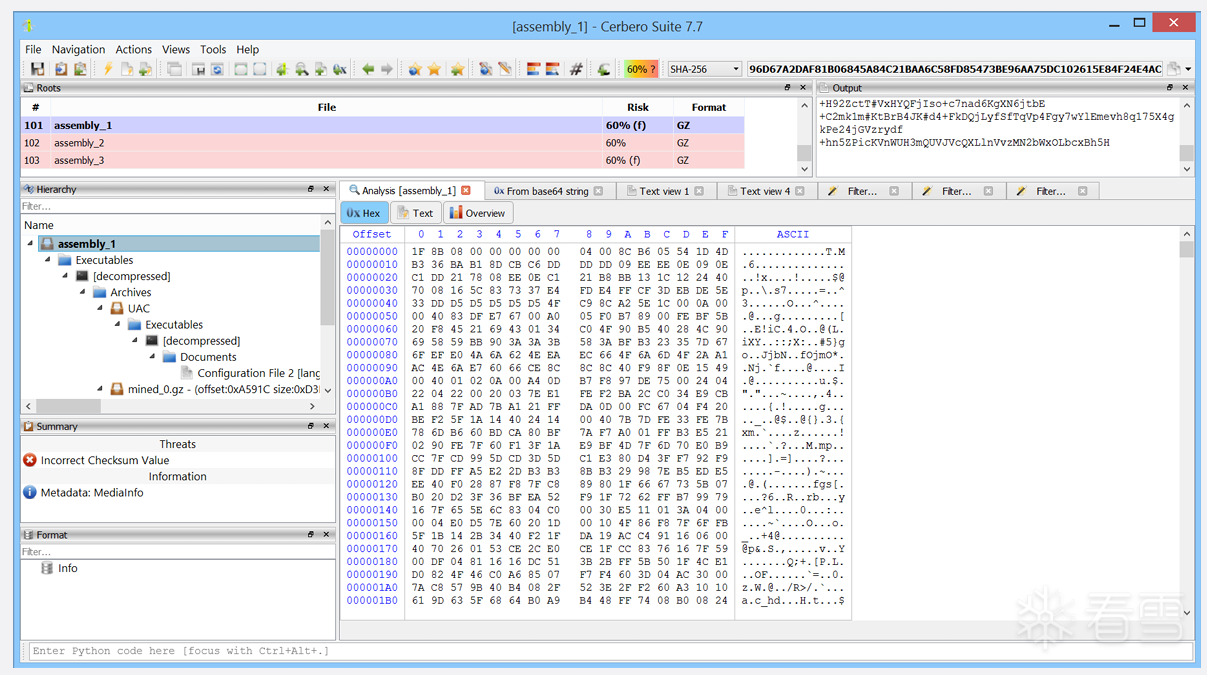Select assembly_2 row in Roots list
The image size is (1207, 675).
click(78, 143)
